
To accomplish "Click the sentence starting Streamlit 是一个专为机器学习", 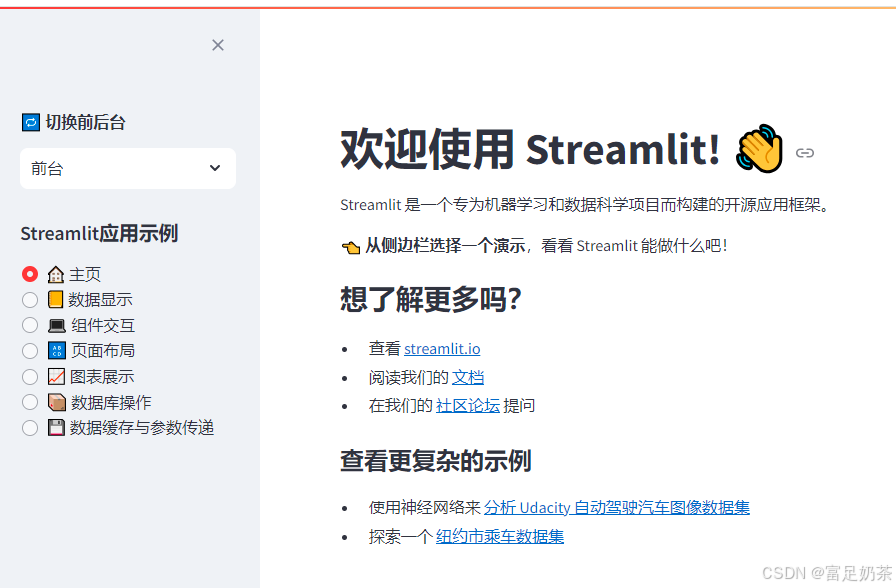I will click(x=586, y=205).
